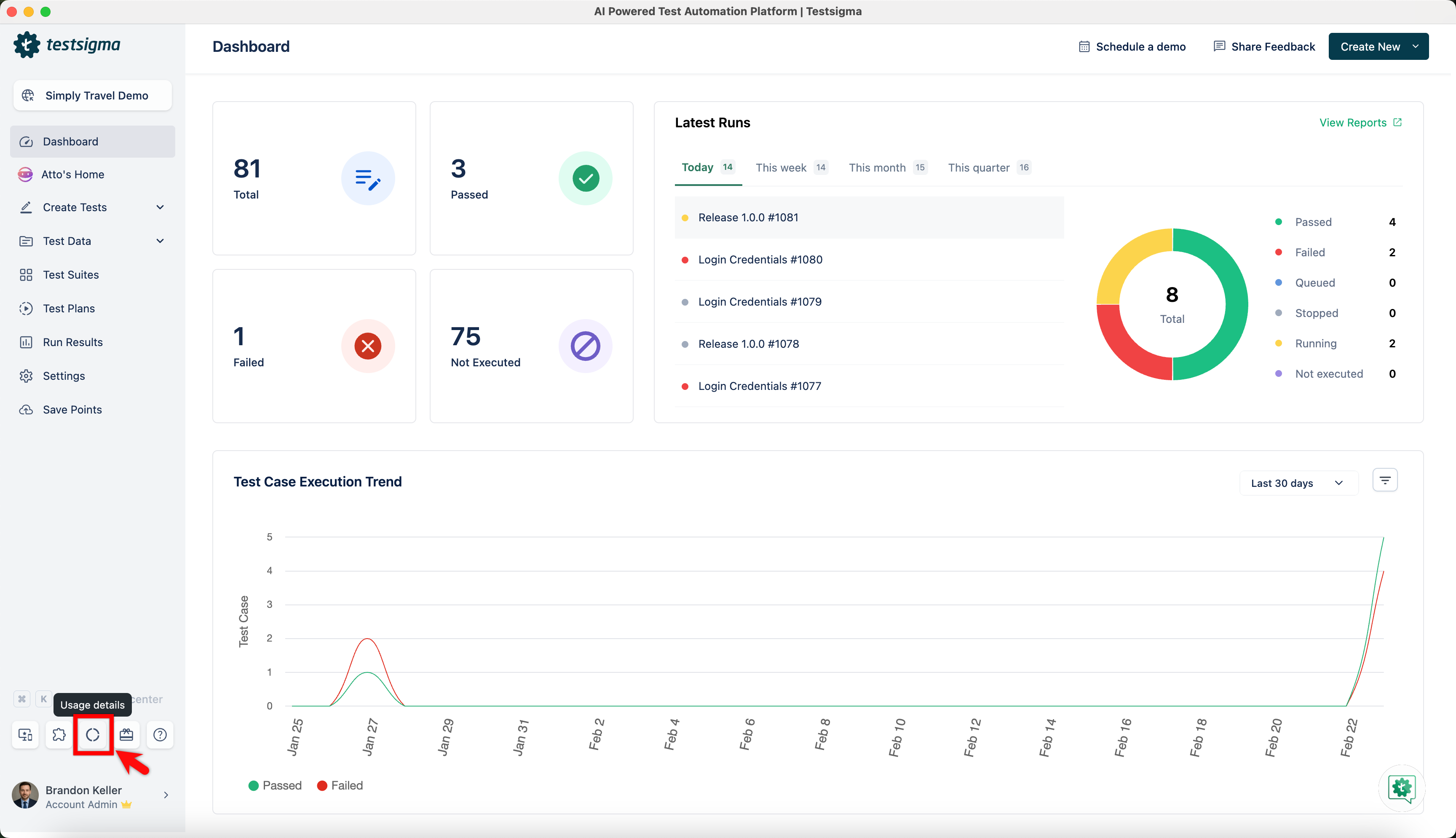Image resolution: width=1456 pixels, height=838 pixels.
Task: Open the Atto's Home section
Action: 73,175
